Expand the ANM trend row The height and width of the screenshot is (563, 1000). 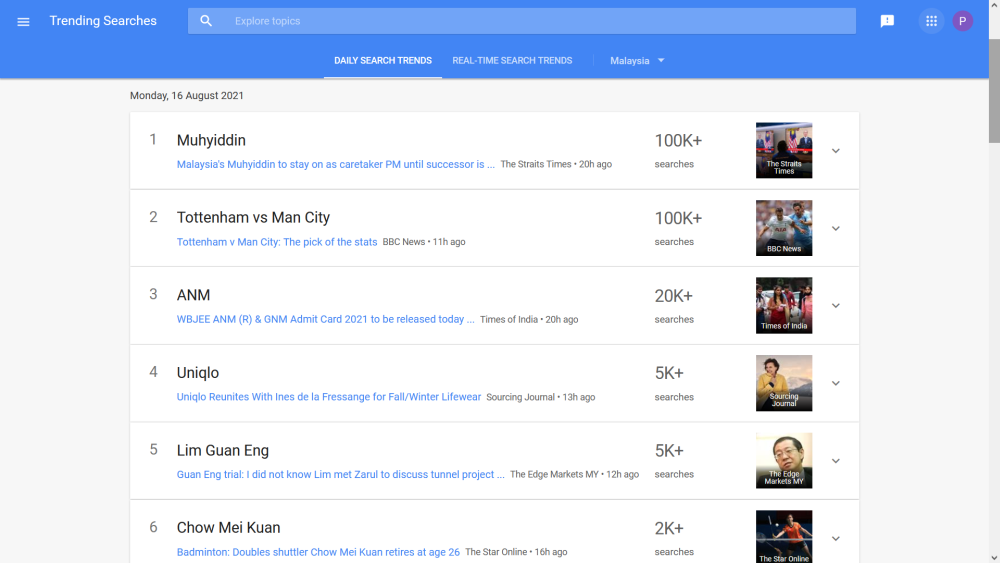[835, 305]
